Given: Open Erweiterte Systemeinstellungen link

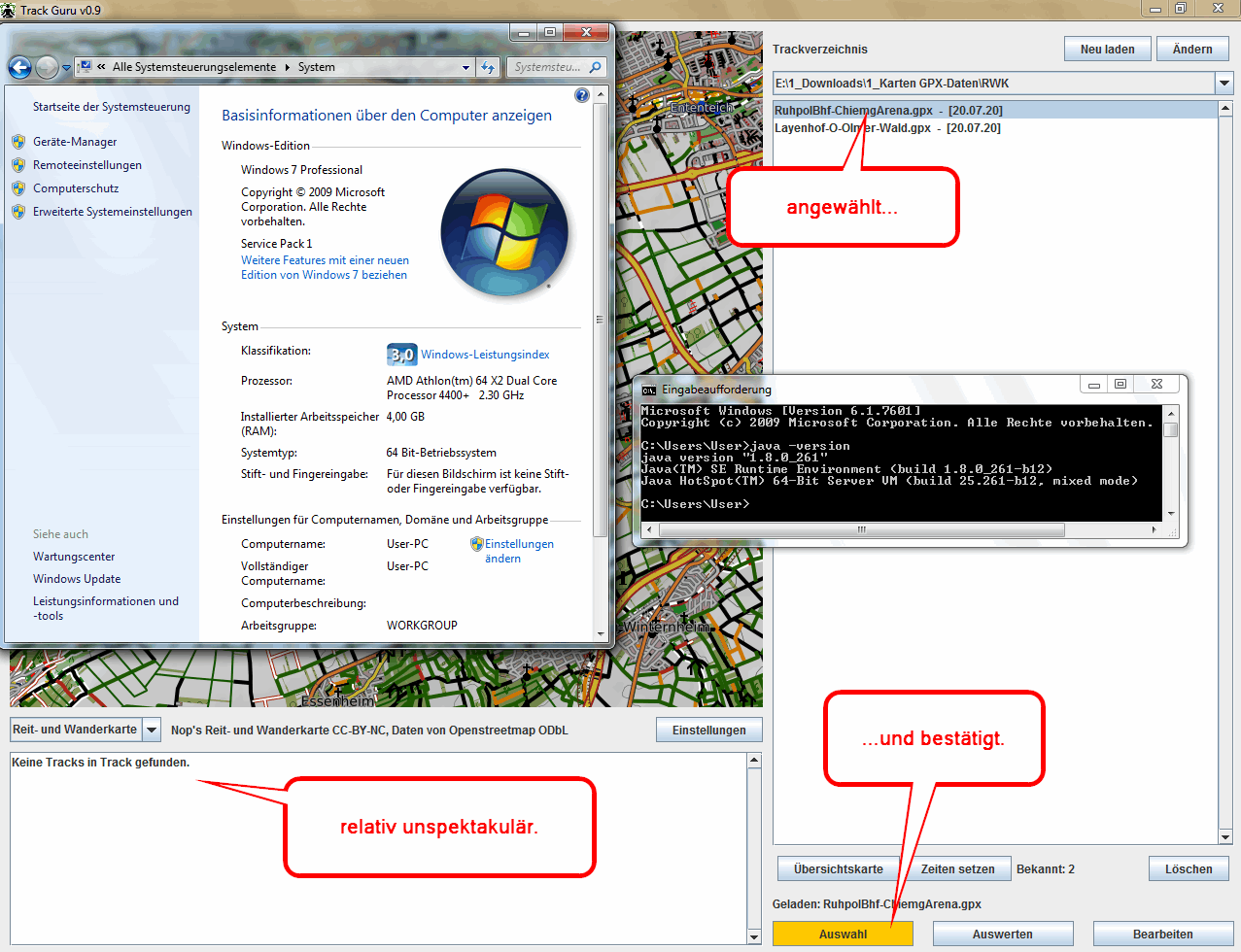Looking at the screenshot, I should [x=112, y=212].
